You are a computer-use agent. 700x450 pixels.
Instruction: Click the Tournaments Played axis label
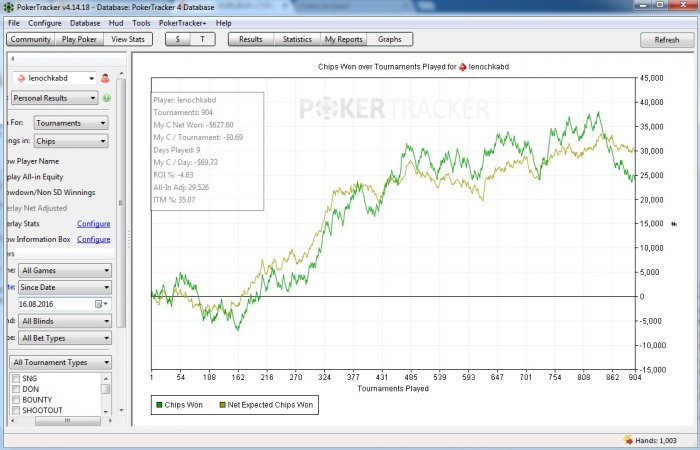point(393,388)
